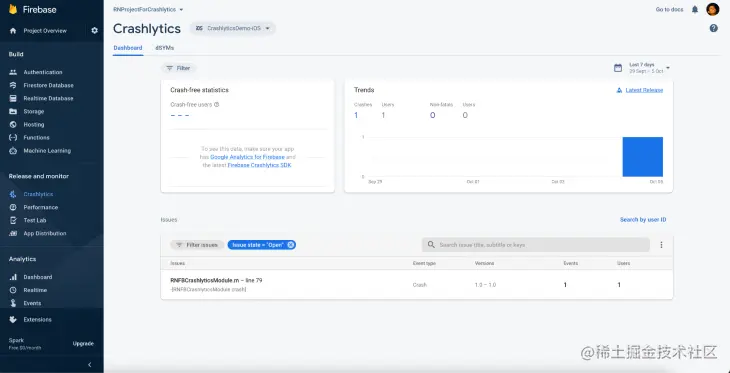Click the Events column header
The height and width of the screenshot is (373, 730).
[570, 264]
